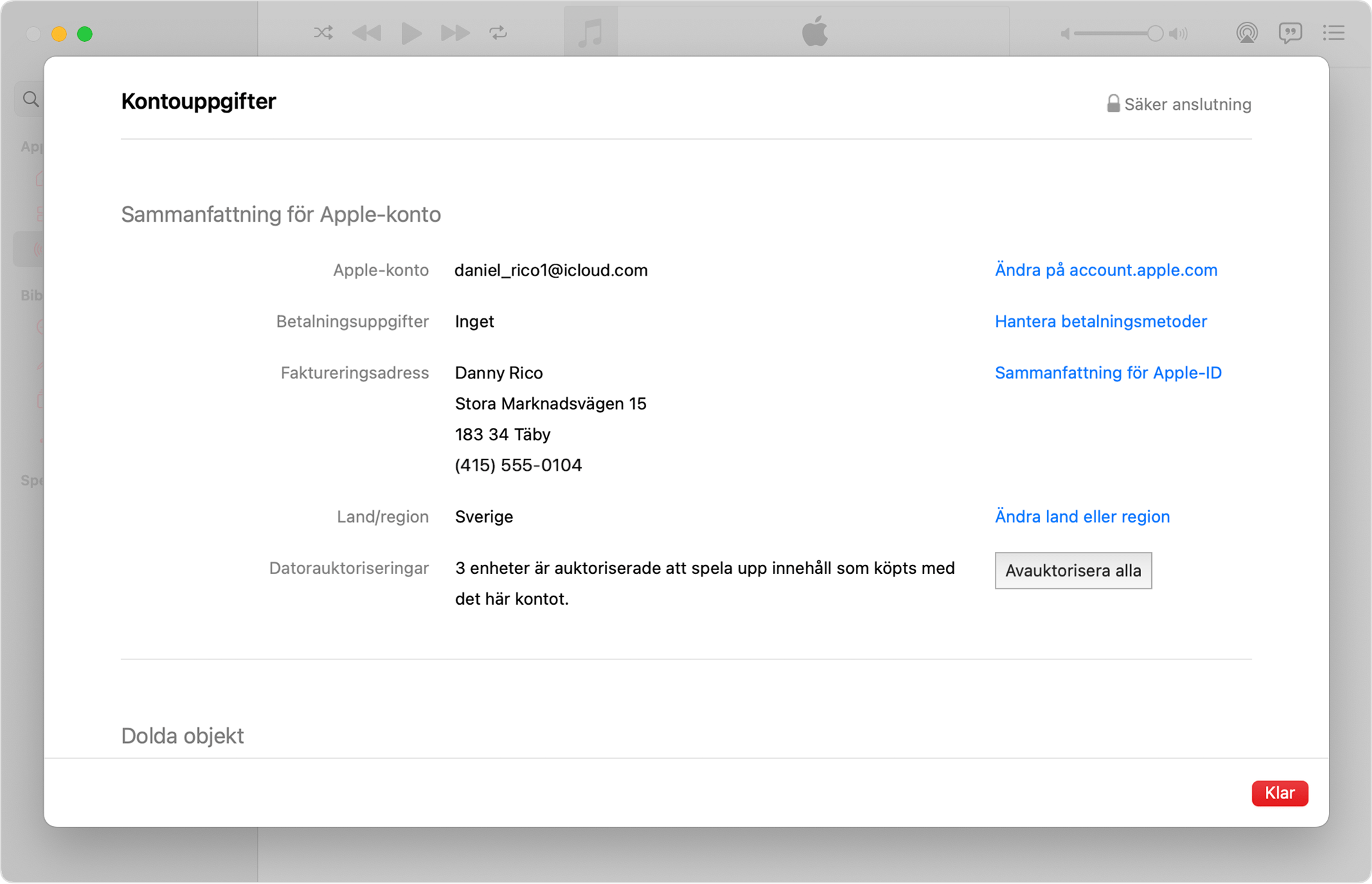Click the phone number (415) 555-0104
This screenshot has width=1372, height=884.
click(x=518, y=465)
